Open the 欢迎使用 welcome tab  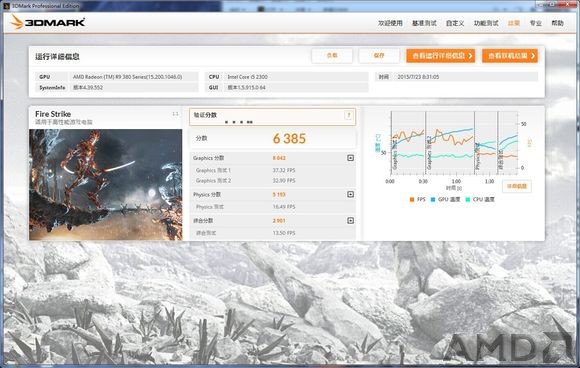click(x=390, y=23)
